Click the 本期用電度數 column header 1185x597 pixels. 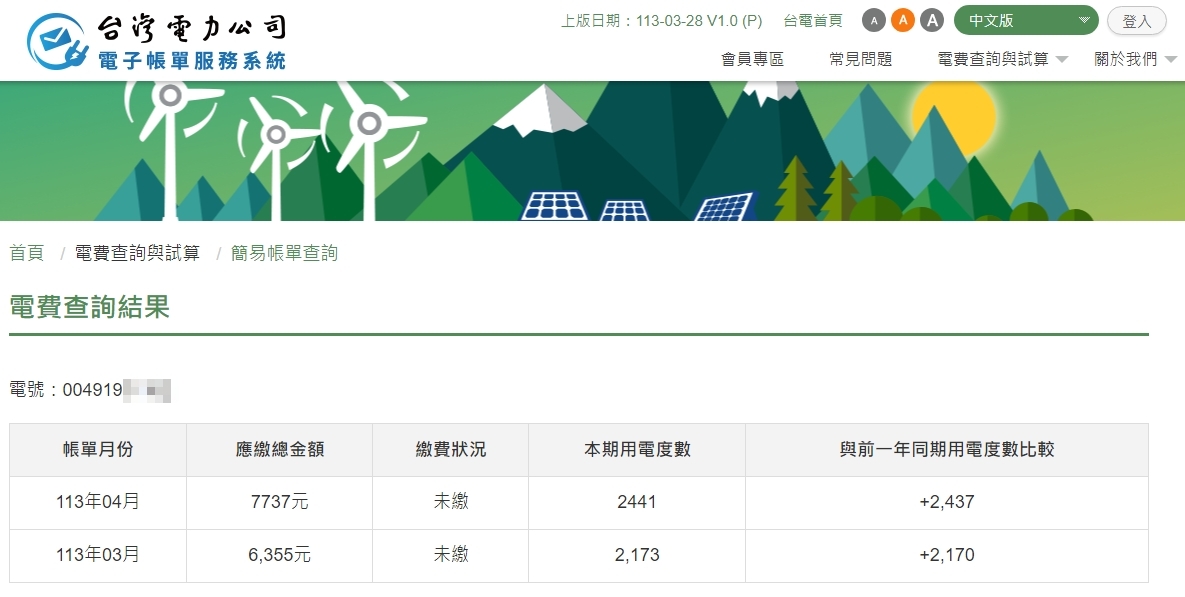pos(636,450)
